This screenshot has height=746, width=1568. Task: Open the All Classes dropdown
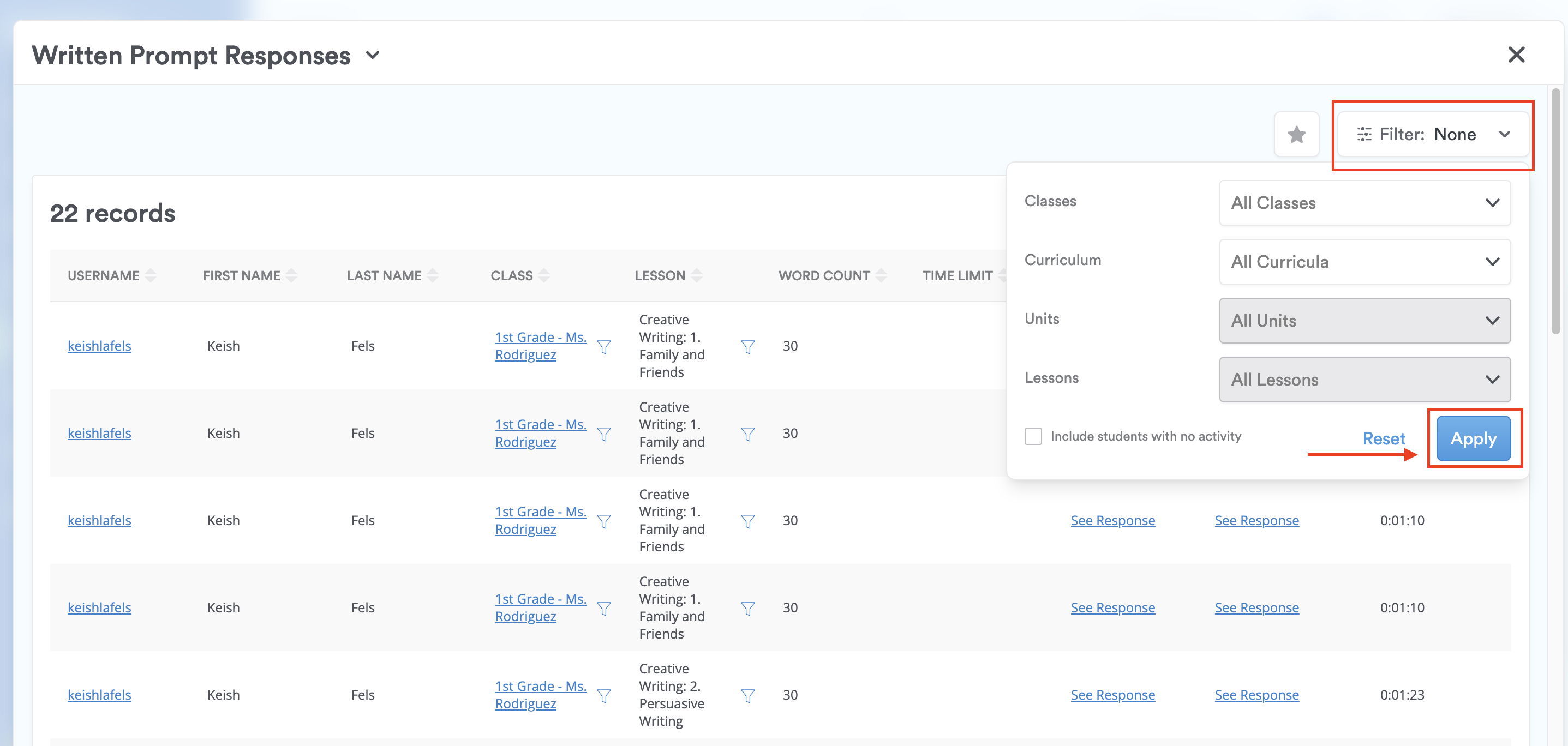click(x=1364, y=203)
